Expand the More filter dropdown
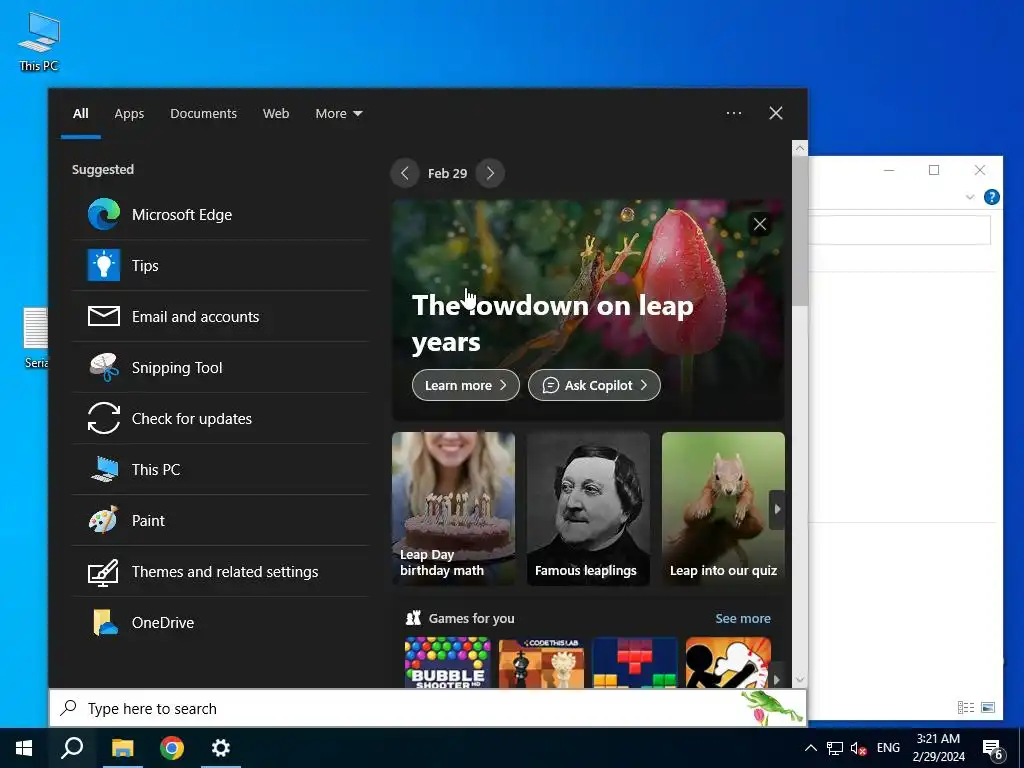Viewport: 1024px width, 768px height. point(338,114)
